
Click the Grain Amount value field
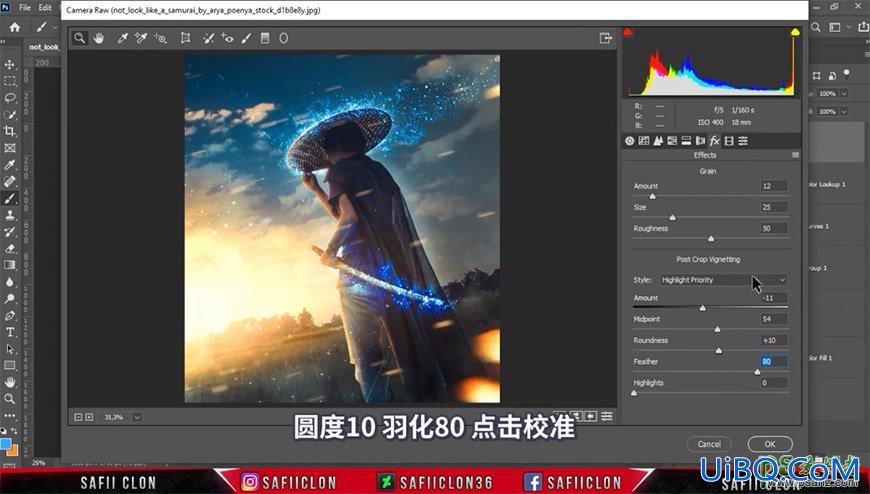click(773, 186)
